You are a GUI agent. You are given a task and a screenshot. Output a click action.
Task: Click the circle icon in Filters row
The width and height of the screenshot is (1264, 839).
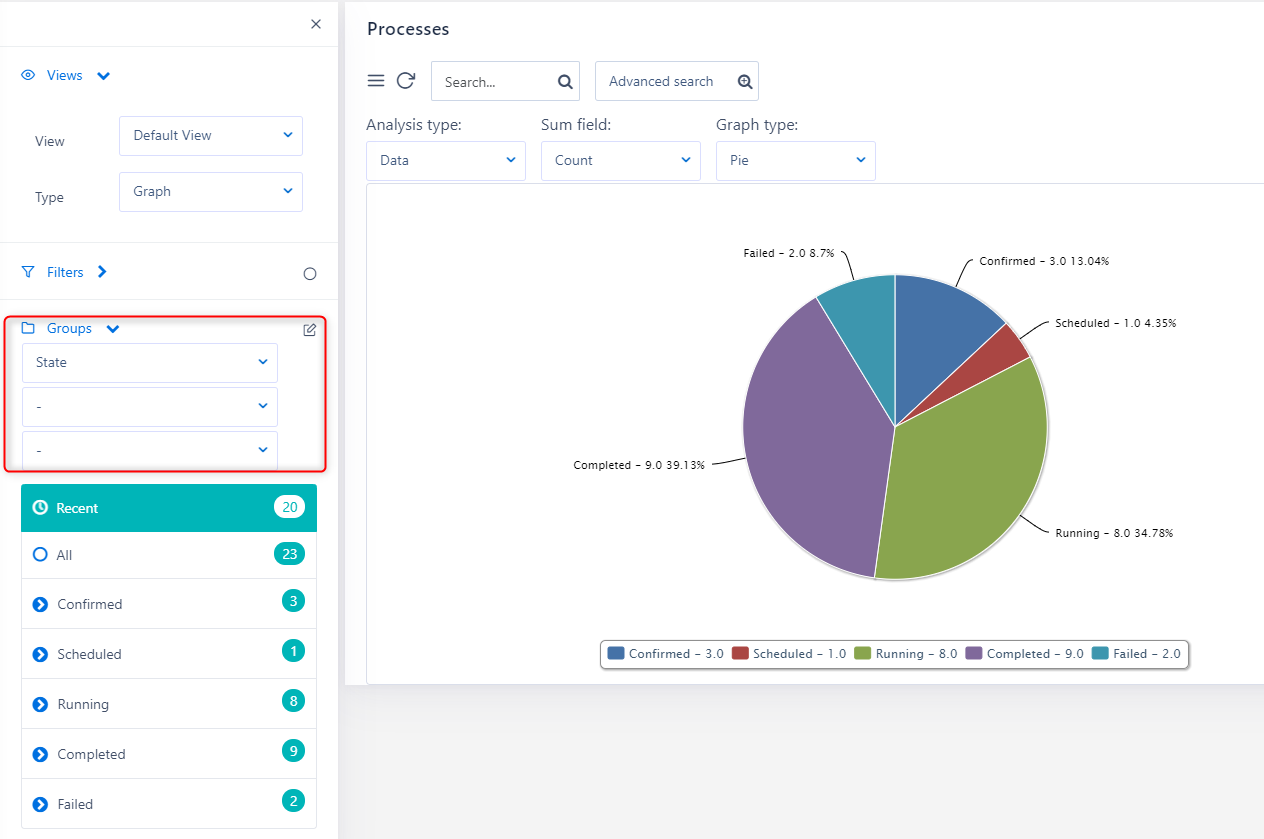310,274
